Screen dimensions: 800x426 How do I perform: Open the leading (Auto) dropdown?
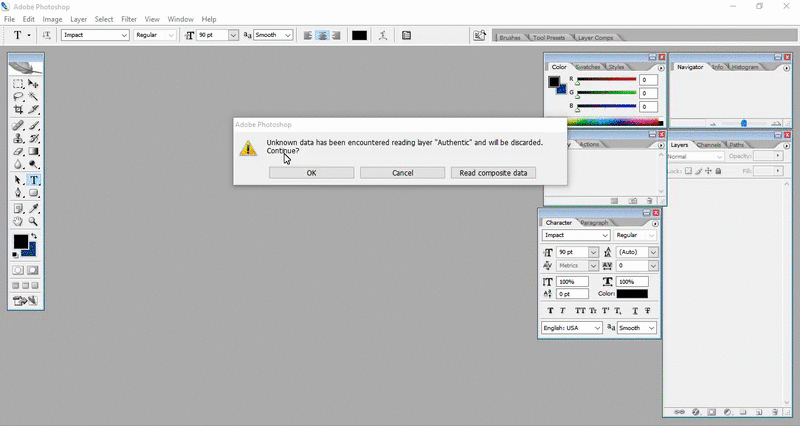tap(653, 252)
